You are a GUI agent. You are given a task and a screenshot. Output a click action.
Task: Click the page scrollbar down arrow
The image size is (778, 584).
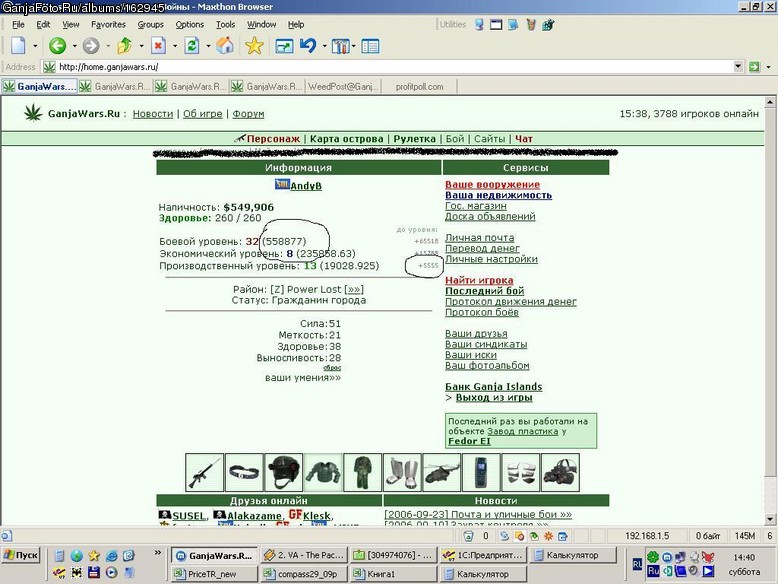tap(770, 519)
